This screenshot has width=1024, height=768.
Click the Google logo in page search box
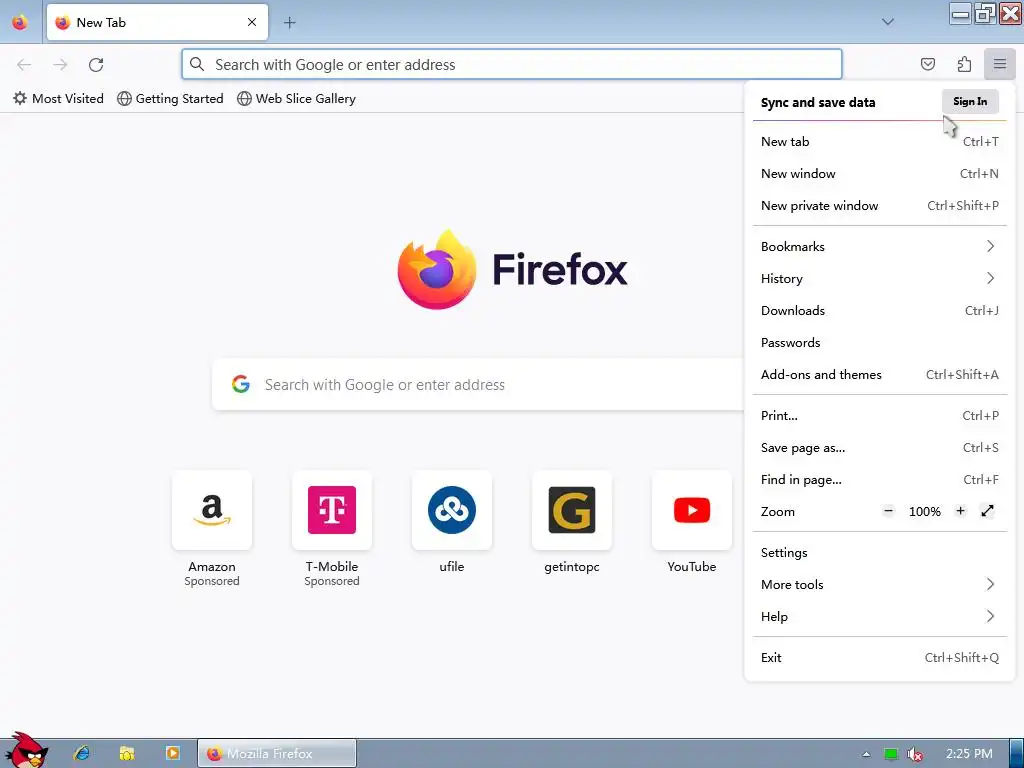tap(241, 384)
